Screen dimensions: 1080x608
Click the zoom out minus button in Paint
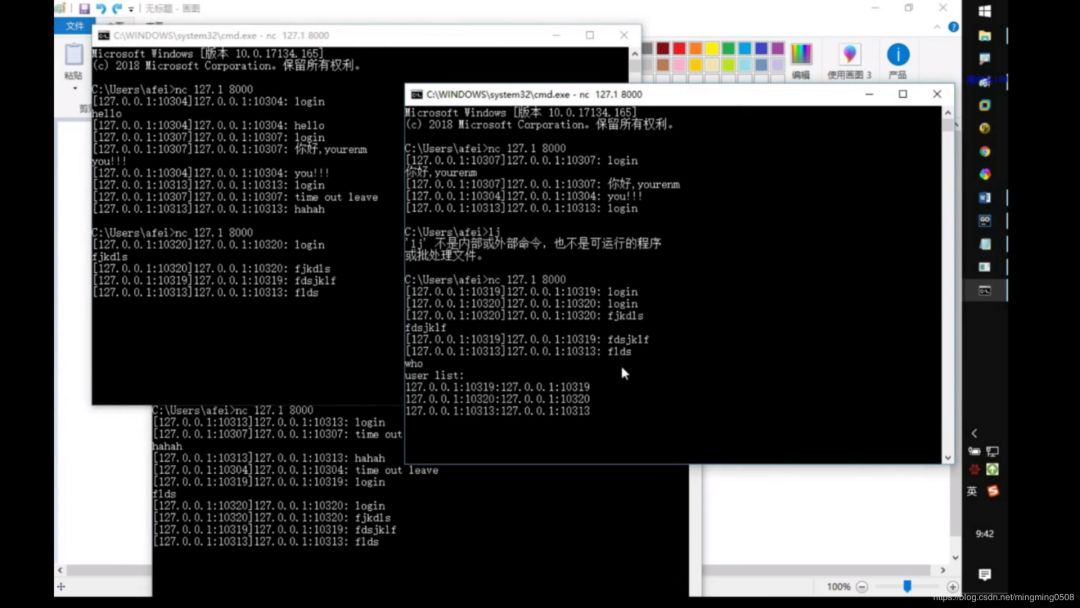coord(862,587)
